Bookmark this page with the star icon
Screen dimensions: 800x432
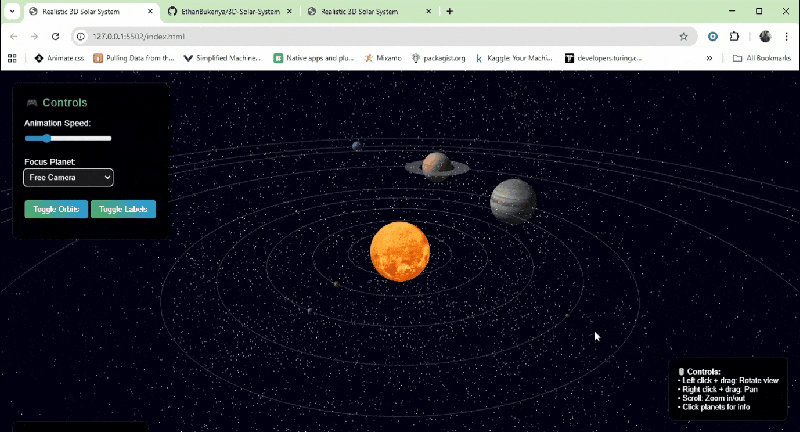[x=683, y=36]
